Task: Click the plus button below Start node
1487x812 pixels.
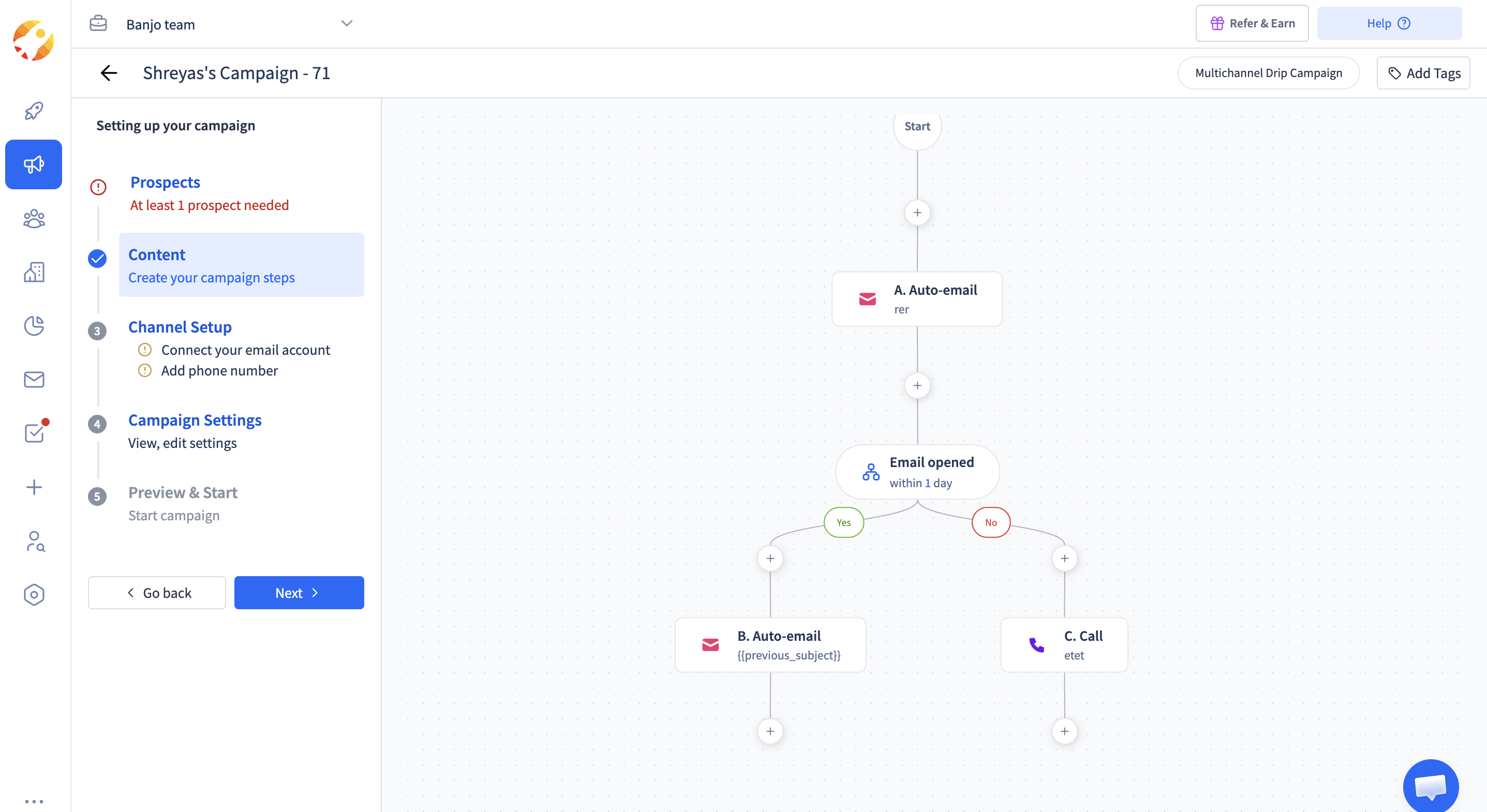Action: point(917,213)
